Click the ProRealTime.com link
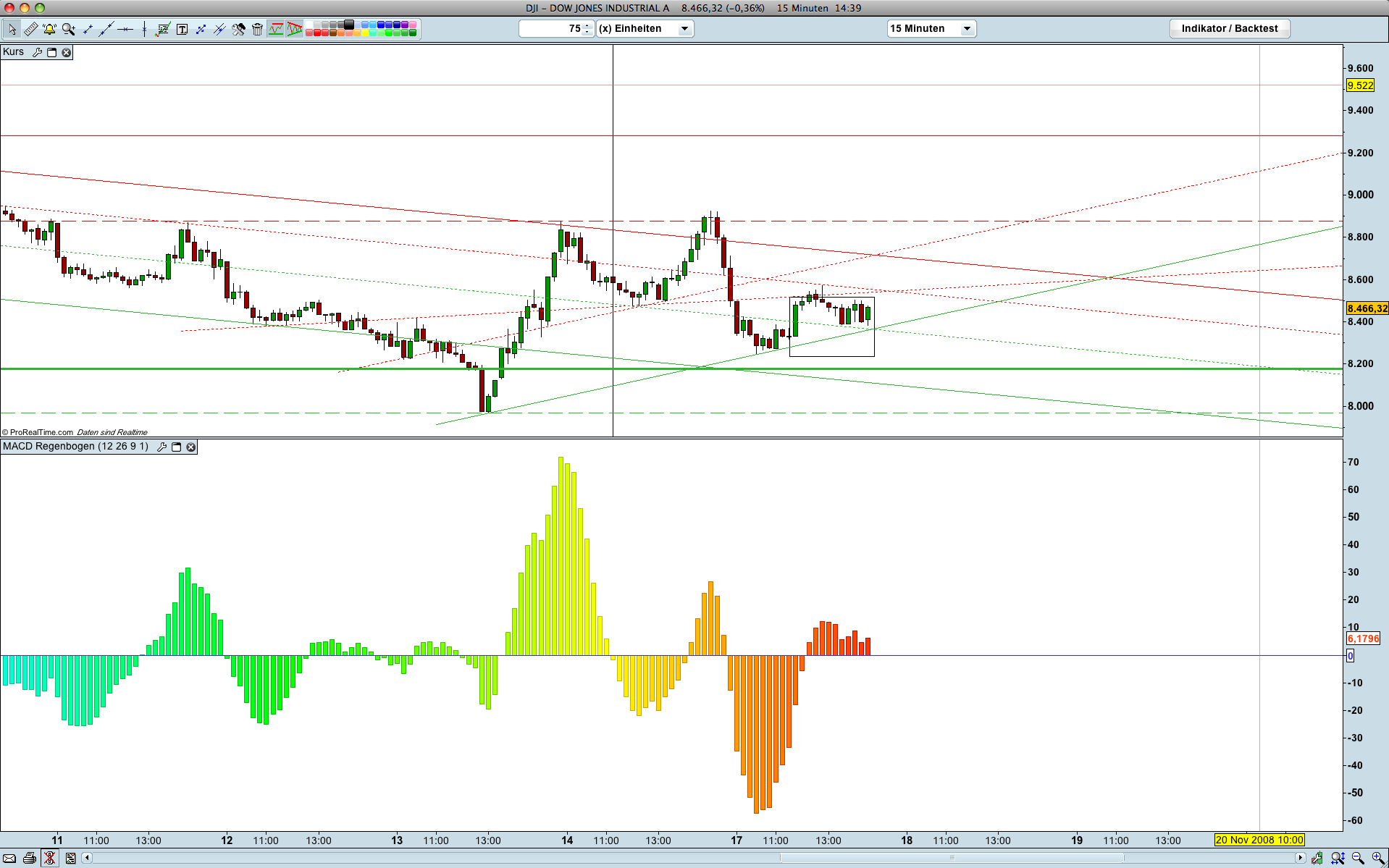The image size is (1389, 868). [41, 432]
